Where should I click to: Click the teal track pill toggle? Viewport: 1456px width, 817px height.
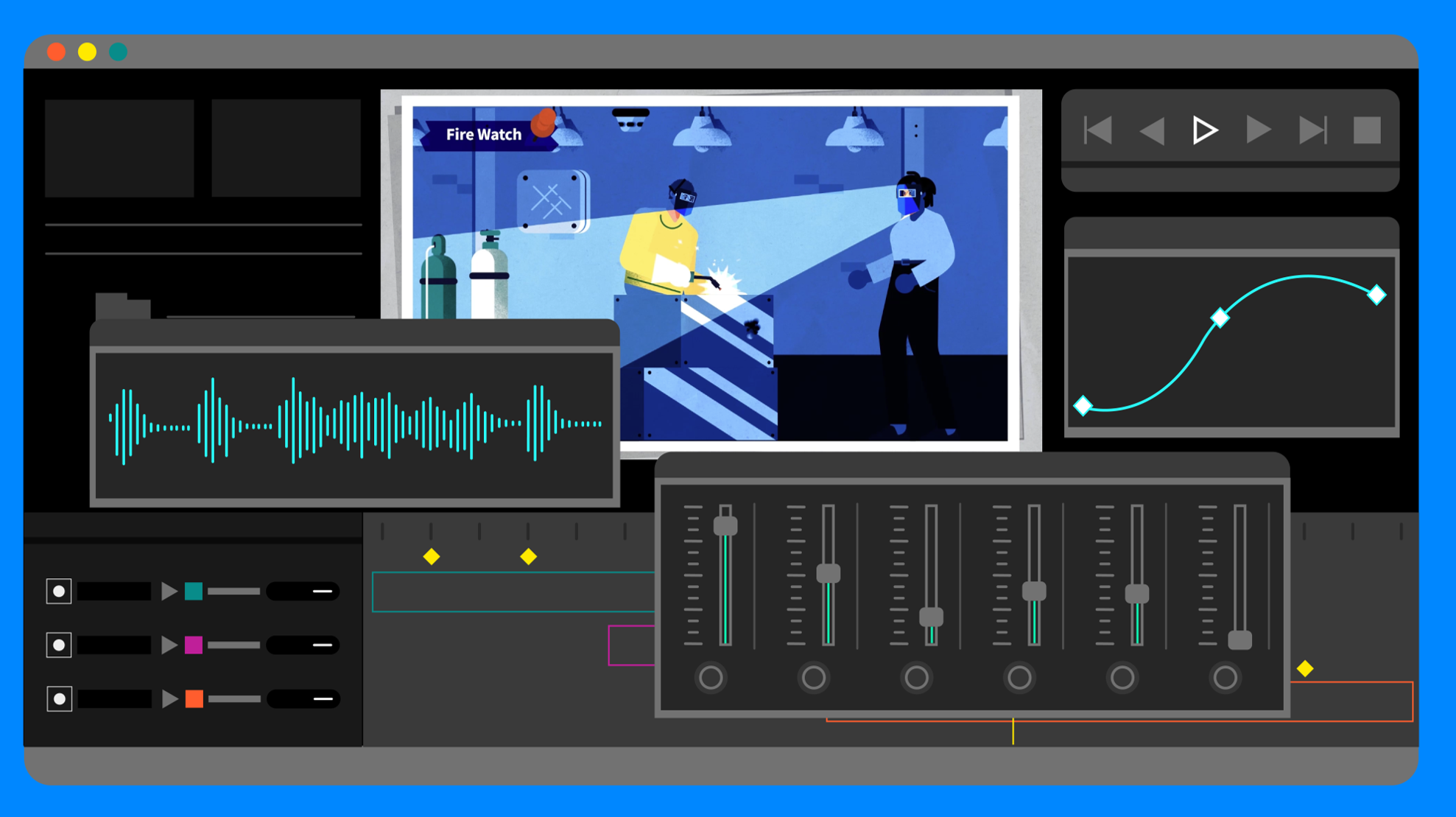303,591
